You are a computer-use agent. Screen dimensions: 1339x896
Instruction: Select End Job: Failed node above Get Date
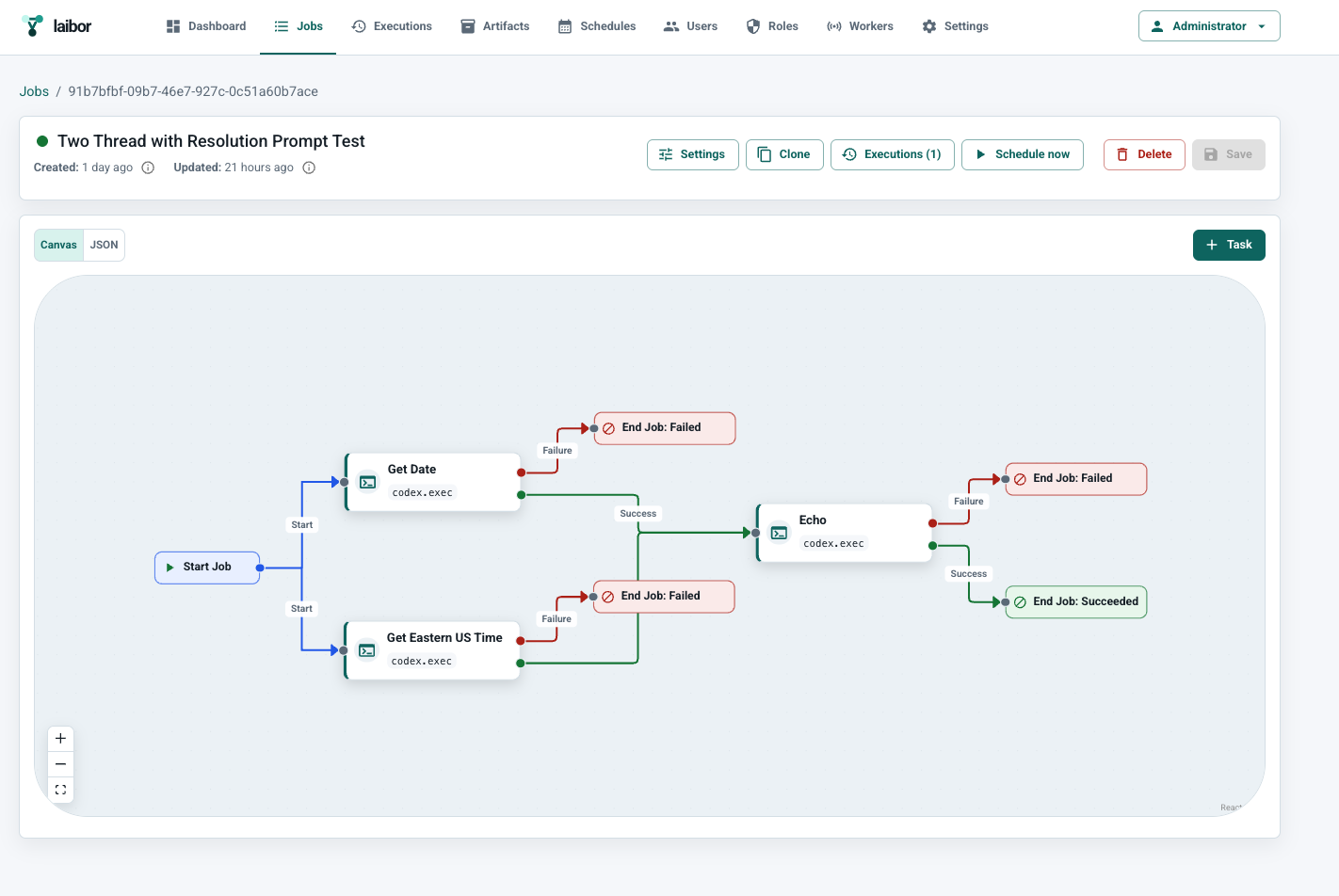665,428
